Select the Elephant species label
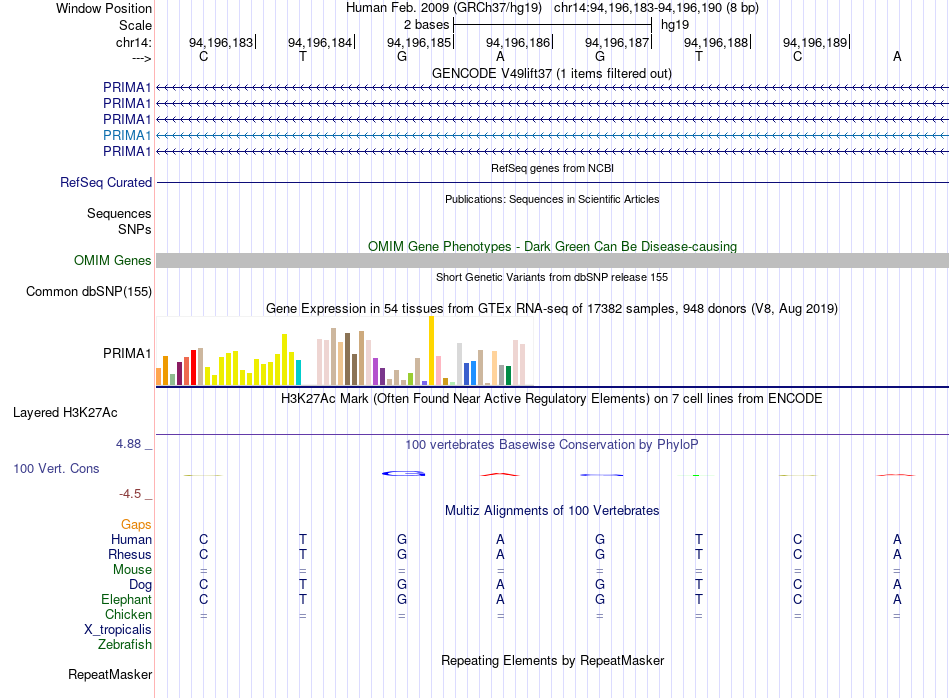Image resolution: width=950 pixels, height=698 pixels. coord(126,599)
